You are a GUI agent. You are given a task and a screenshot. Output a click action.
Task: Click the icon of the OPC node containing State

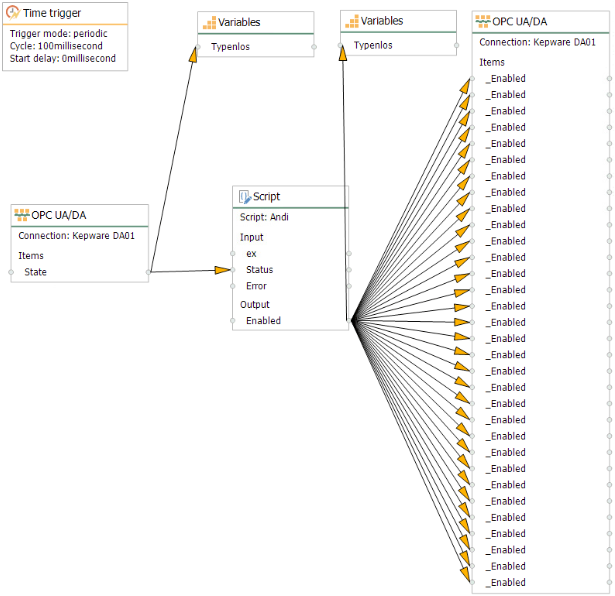pyautogui.click(x=24, y=215)
